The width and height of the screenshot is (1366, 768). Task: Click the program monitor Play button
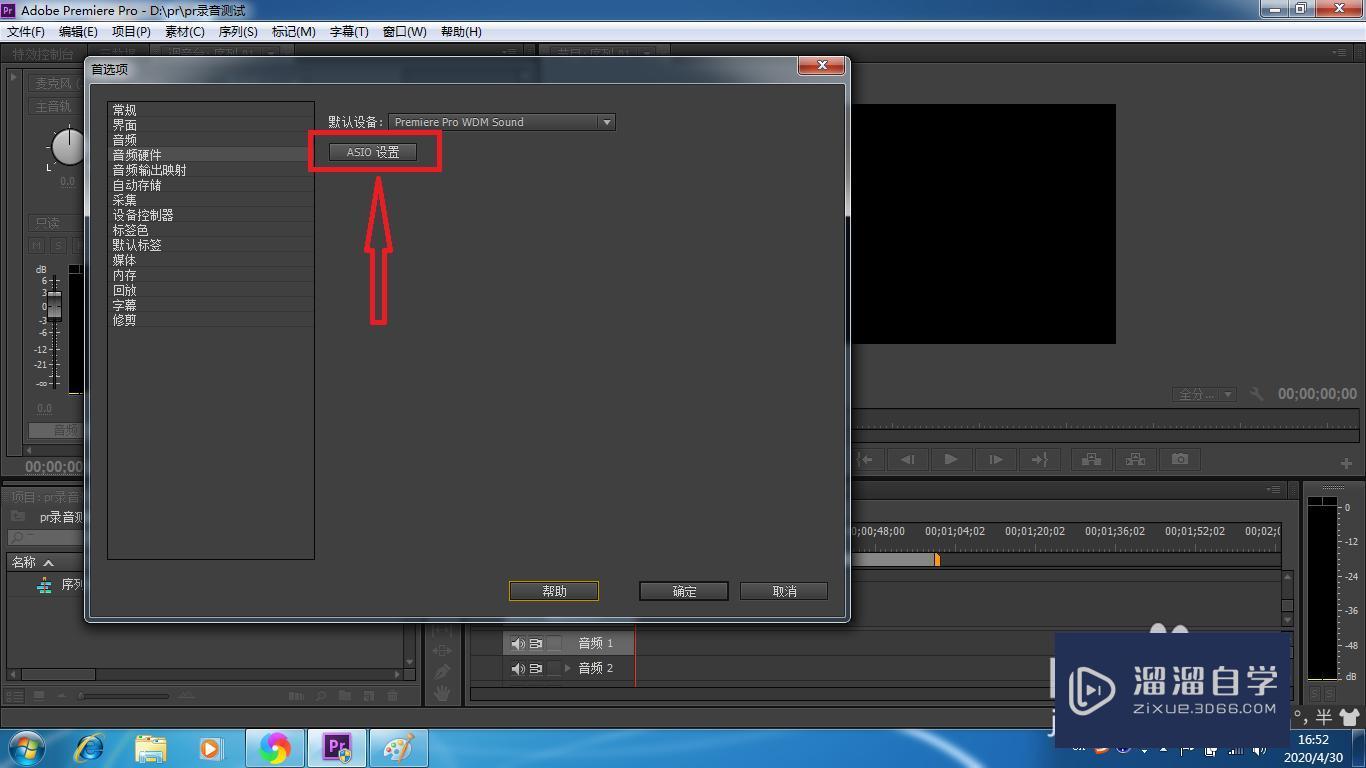(951, 459)
